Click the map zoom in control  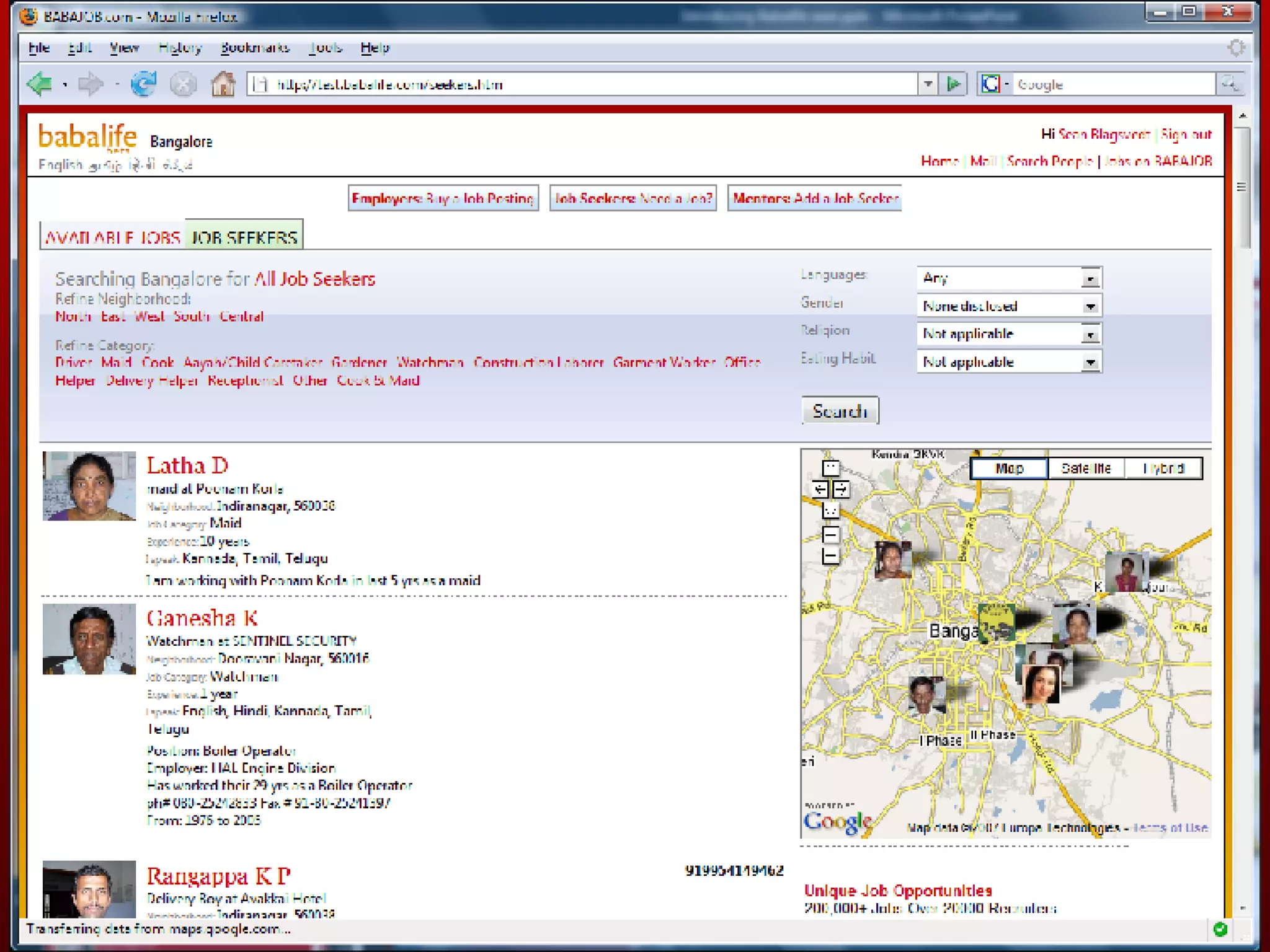click(831, 535)
